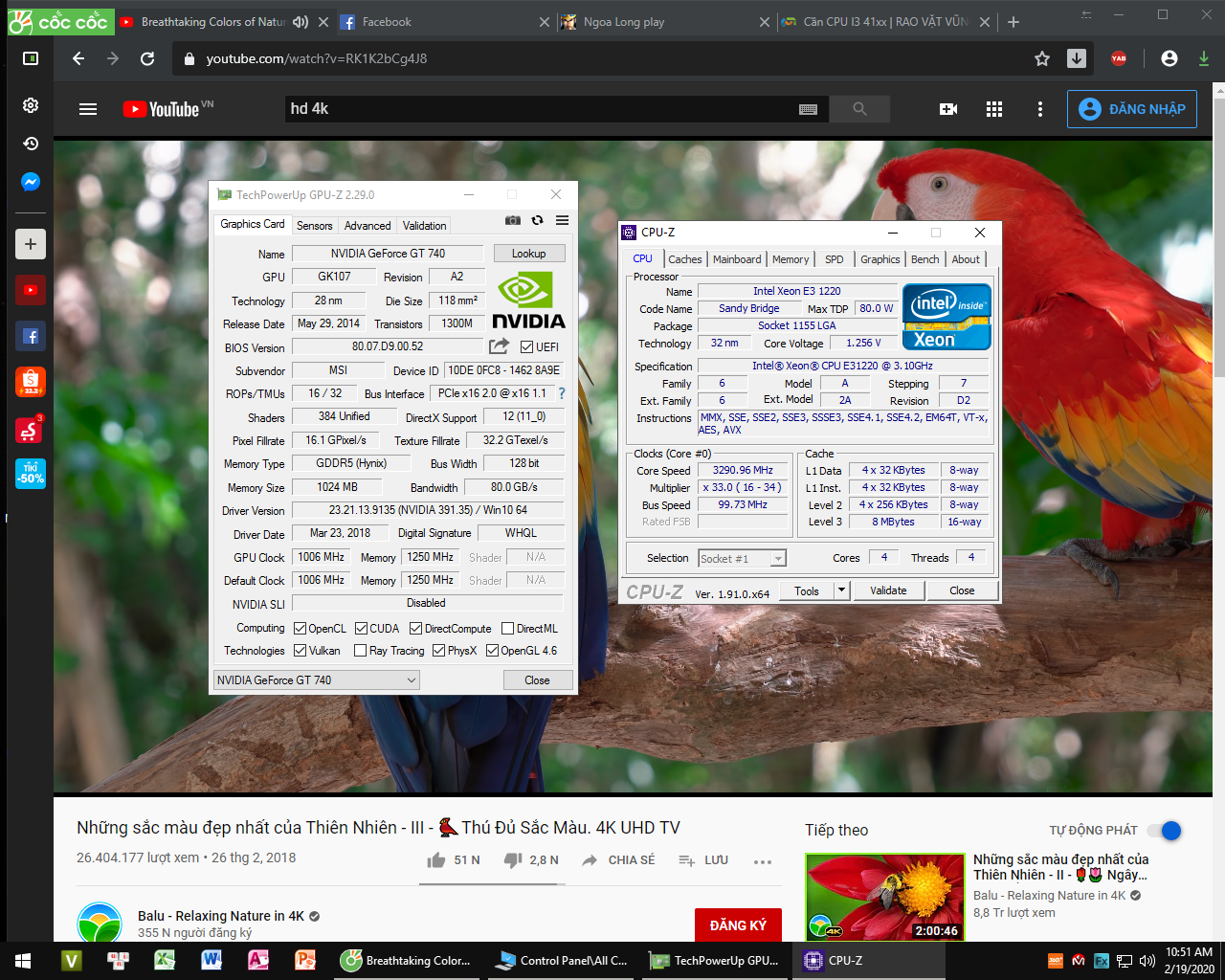1225x980 pixels.
Task: Share BIOS version via export icon
Action: coord(499,346)
